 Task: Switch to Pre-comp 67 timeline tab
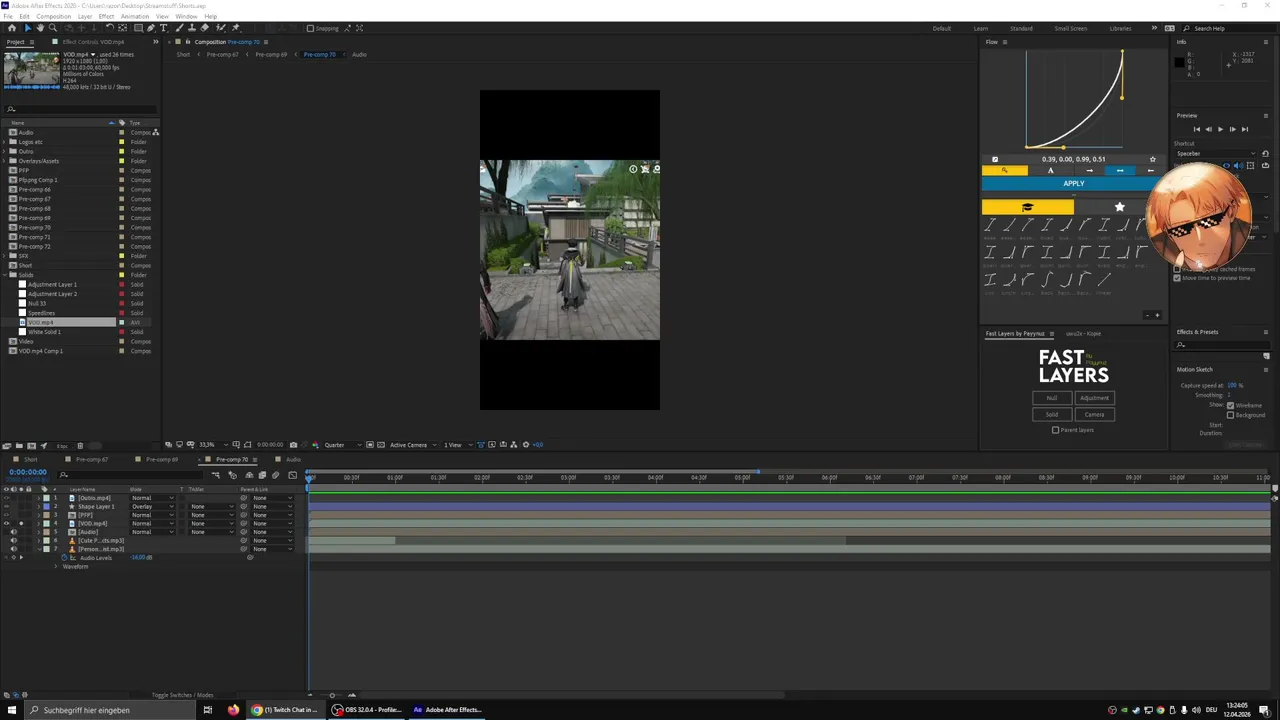point(92,460)
